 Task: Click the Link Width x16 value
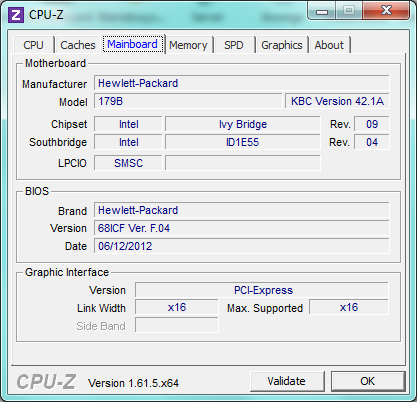click(x=177, y=307)
